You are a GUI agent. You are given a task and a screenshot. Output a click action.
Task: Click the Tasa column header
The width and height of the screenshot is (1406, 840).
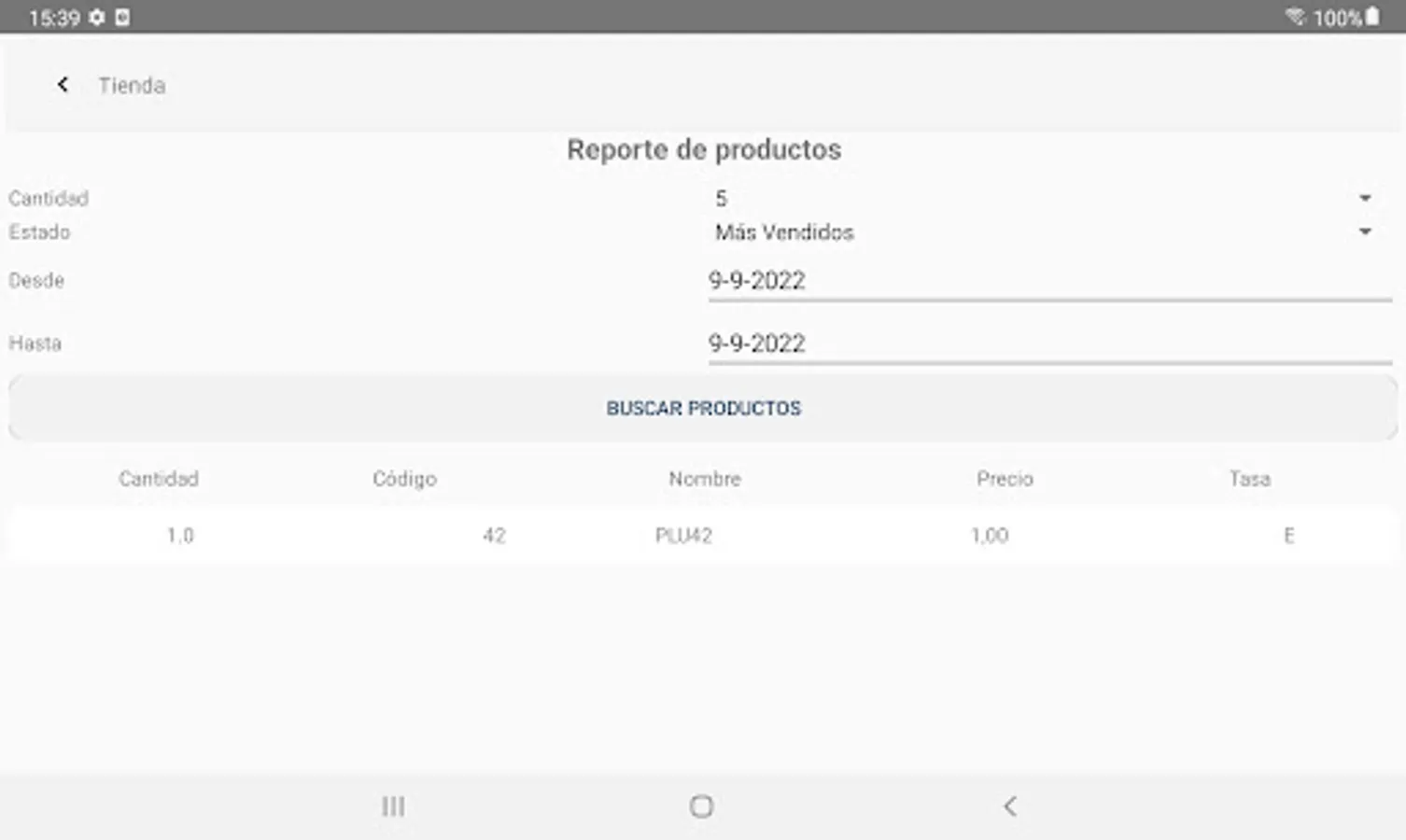click(1249, 479)
